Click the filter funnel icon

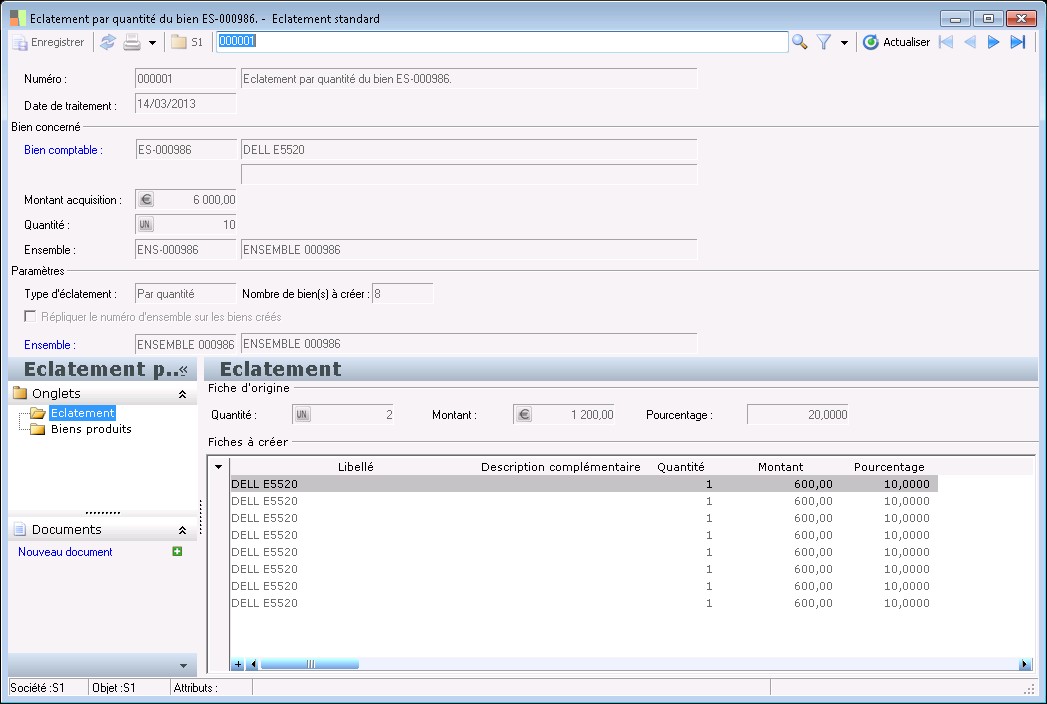click(824, 42)
